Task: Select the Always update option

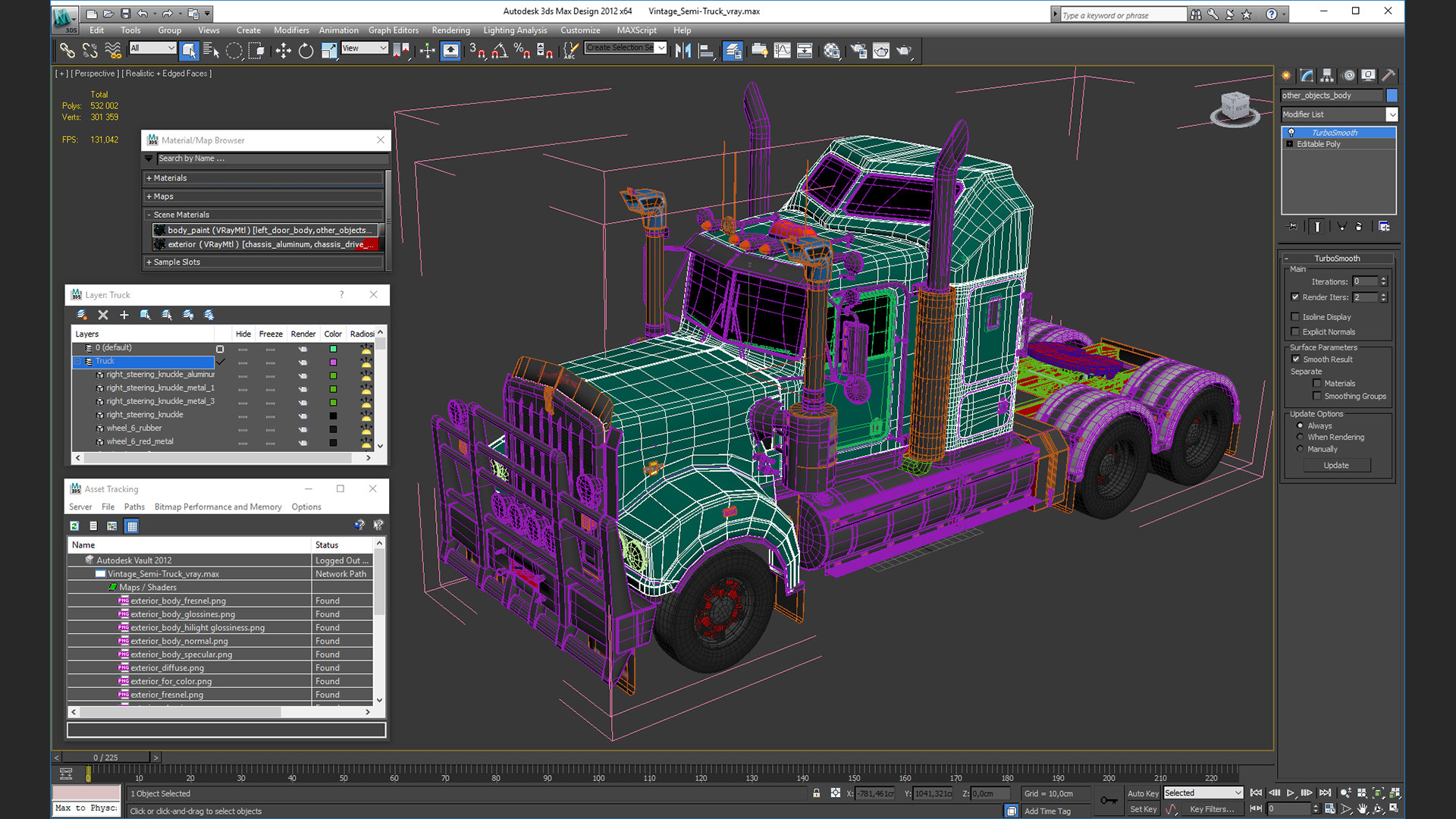Action: (x=1300, y=425)
